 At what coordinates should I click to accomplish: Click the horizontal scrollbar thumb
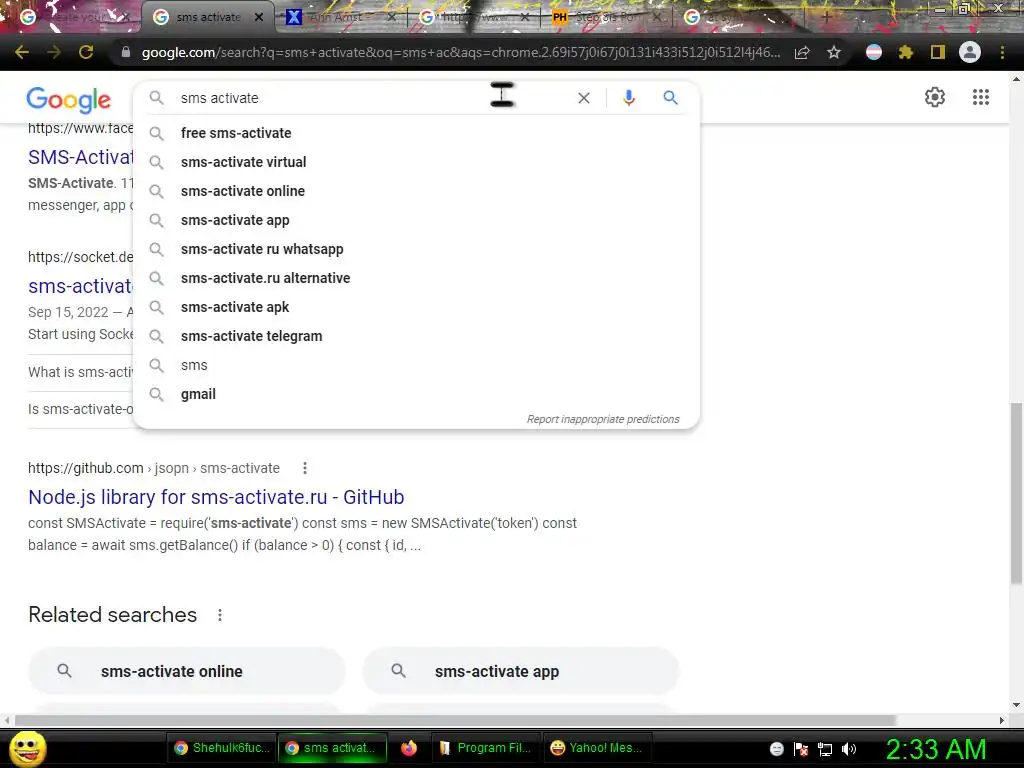click(x=455, y=720)
